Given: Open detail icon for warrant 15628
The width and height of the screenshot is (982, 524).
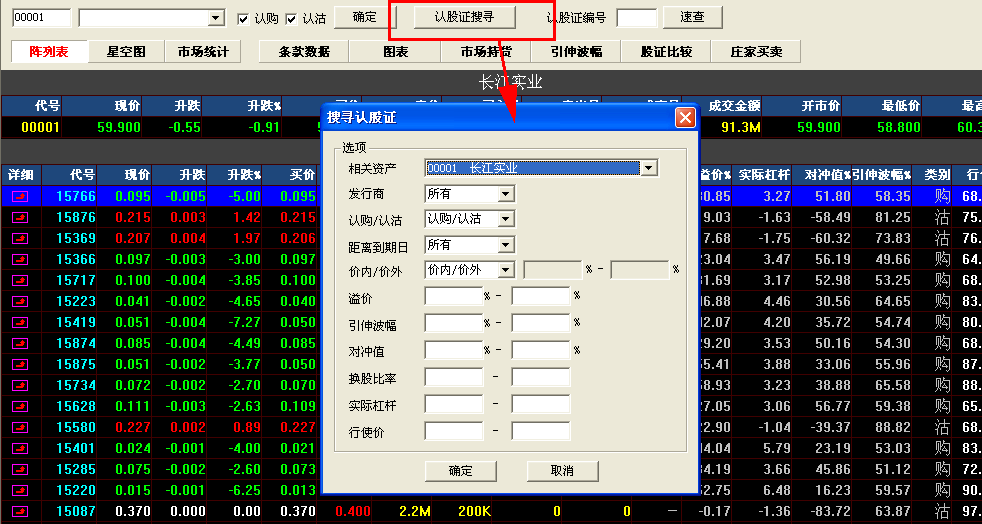Looking at the screenshot, I should pos(20,407).
